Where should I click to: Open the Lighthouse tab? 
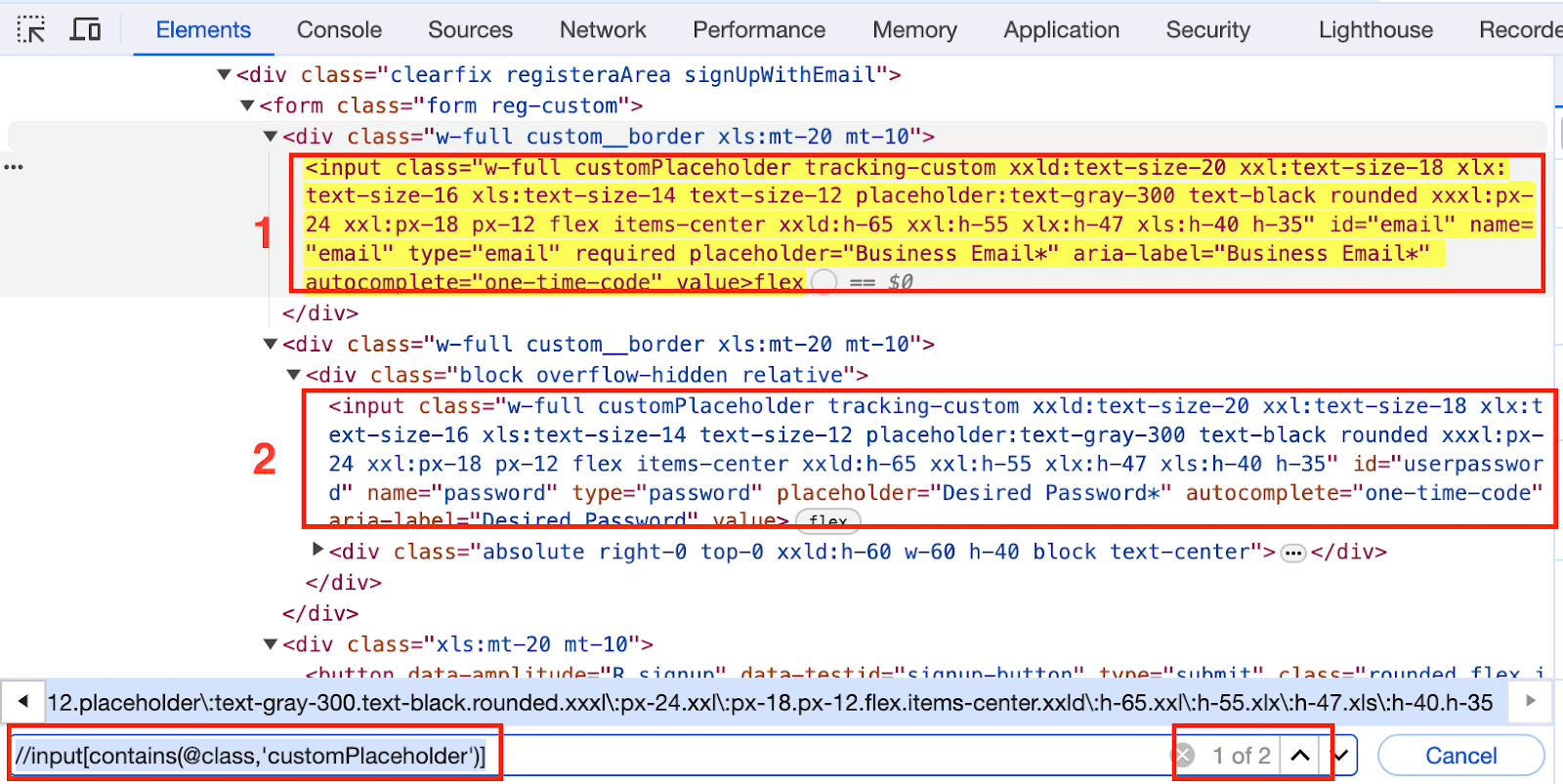[1375, 30]
